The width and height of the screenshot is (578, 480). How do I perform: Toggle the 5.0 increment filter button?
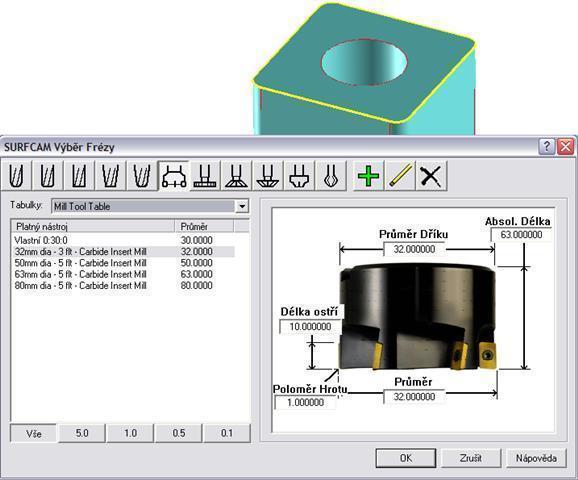[x=82, y=433]
